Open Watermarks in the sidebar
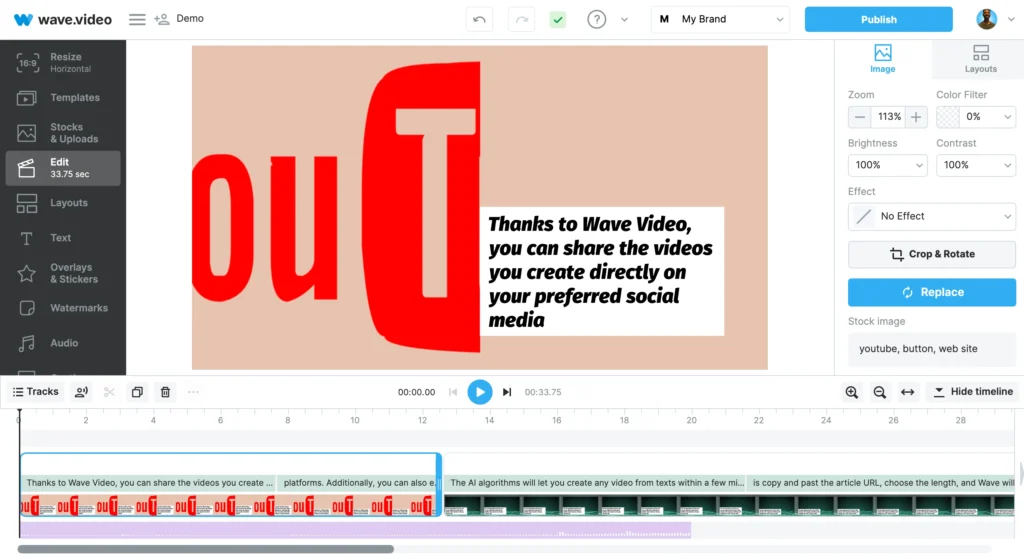The image size is (1024, 559). (63, 308)
